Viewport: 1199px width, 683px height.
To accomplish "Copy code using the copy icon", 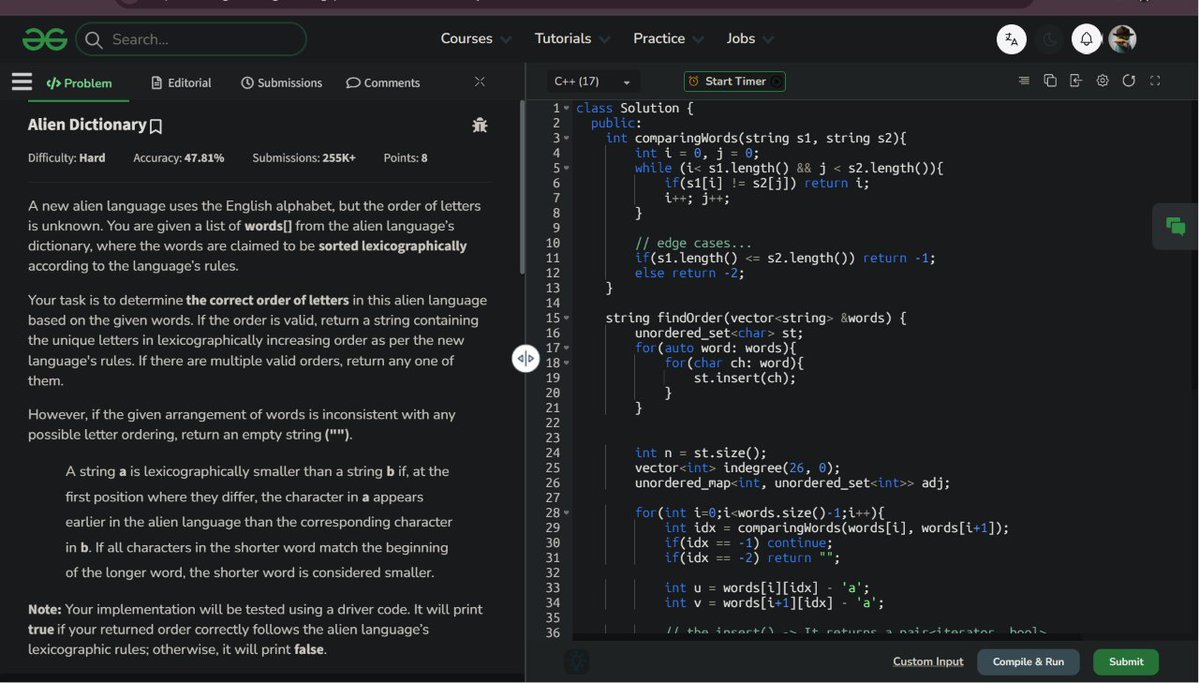I will coord(1050,80).
